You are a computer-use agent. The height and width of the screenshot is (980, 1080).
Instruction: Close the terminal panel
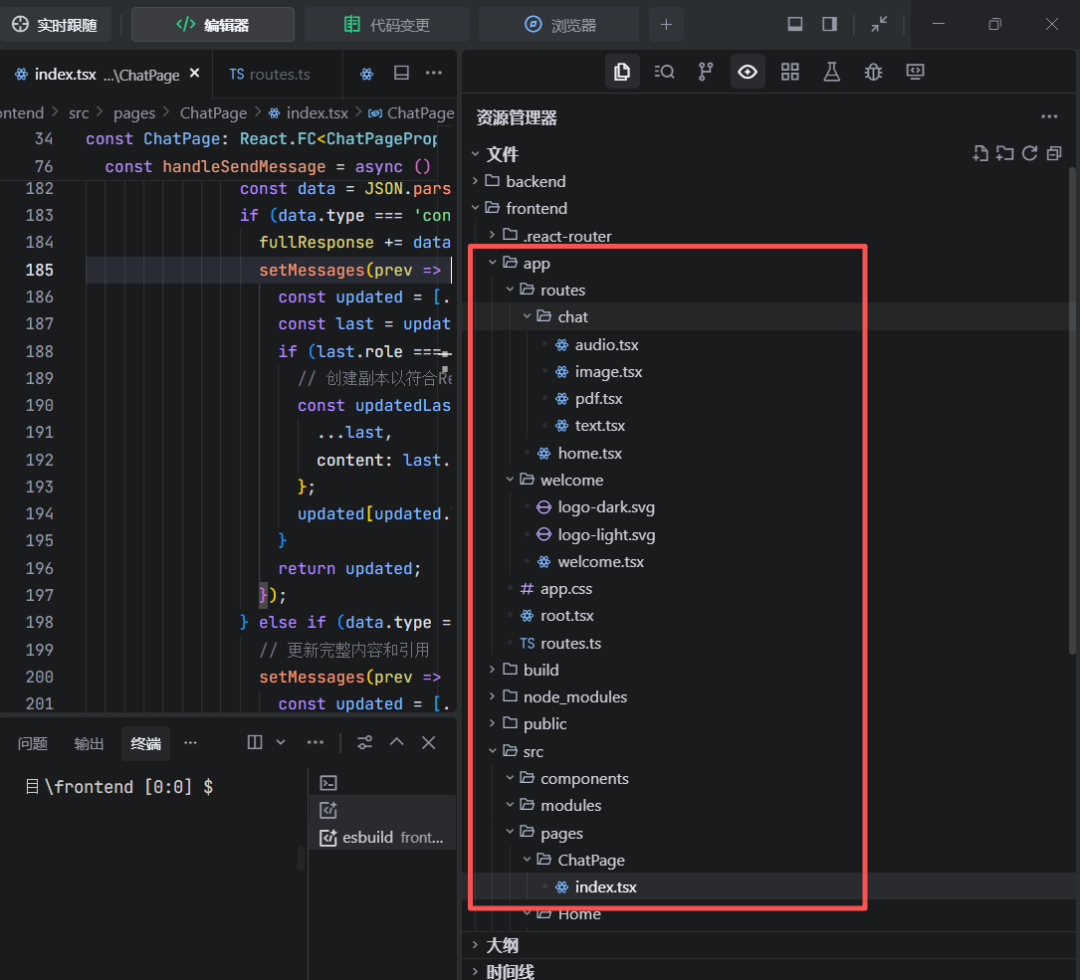(x=428, y=742)
